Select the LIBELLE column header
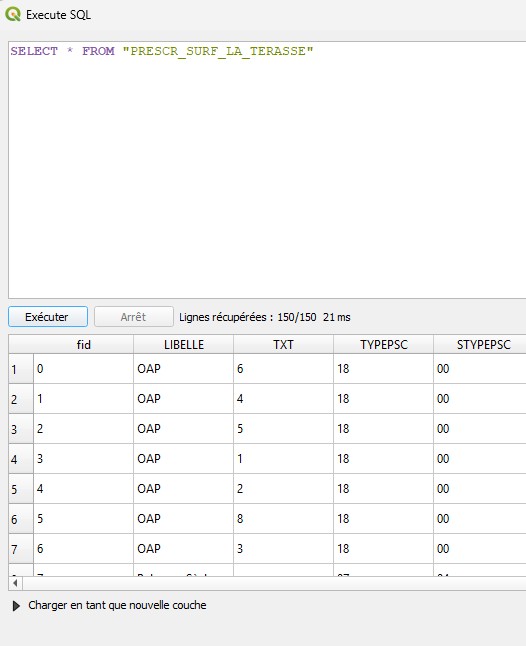The height and width of the screenshot is (646, 526). (184, 344)
